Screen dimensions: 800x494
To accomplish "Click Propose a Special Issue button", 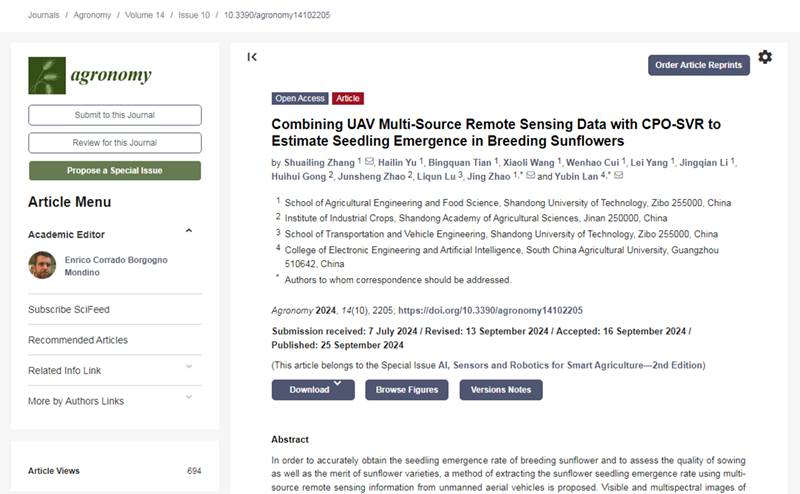I will point(115,170).
